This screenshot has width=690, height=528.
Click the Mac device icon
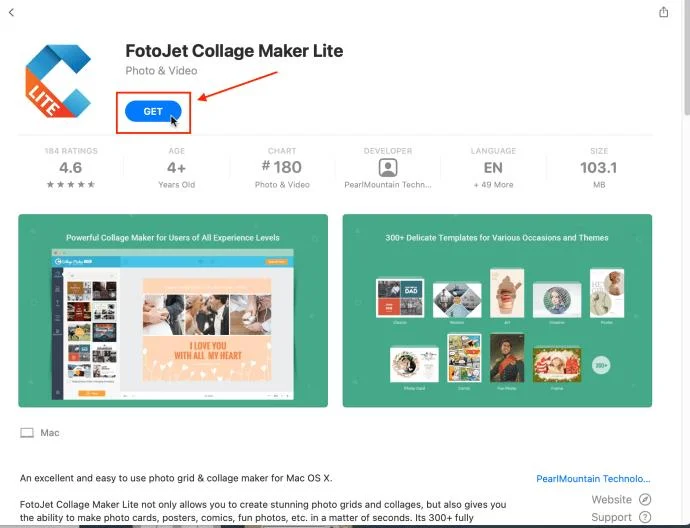pyautogui.click(x=27, y=433)
